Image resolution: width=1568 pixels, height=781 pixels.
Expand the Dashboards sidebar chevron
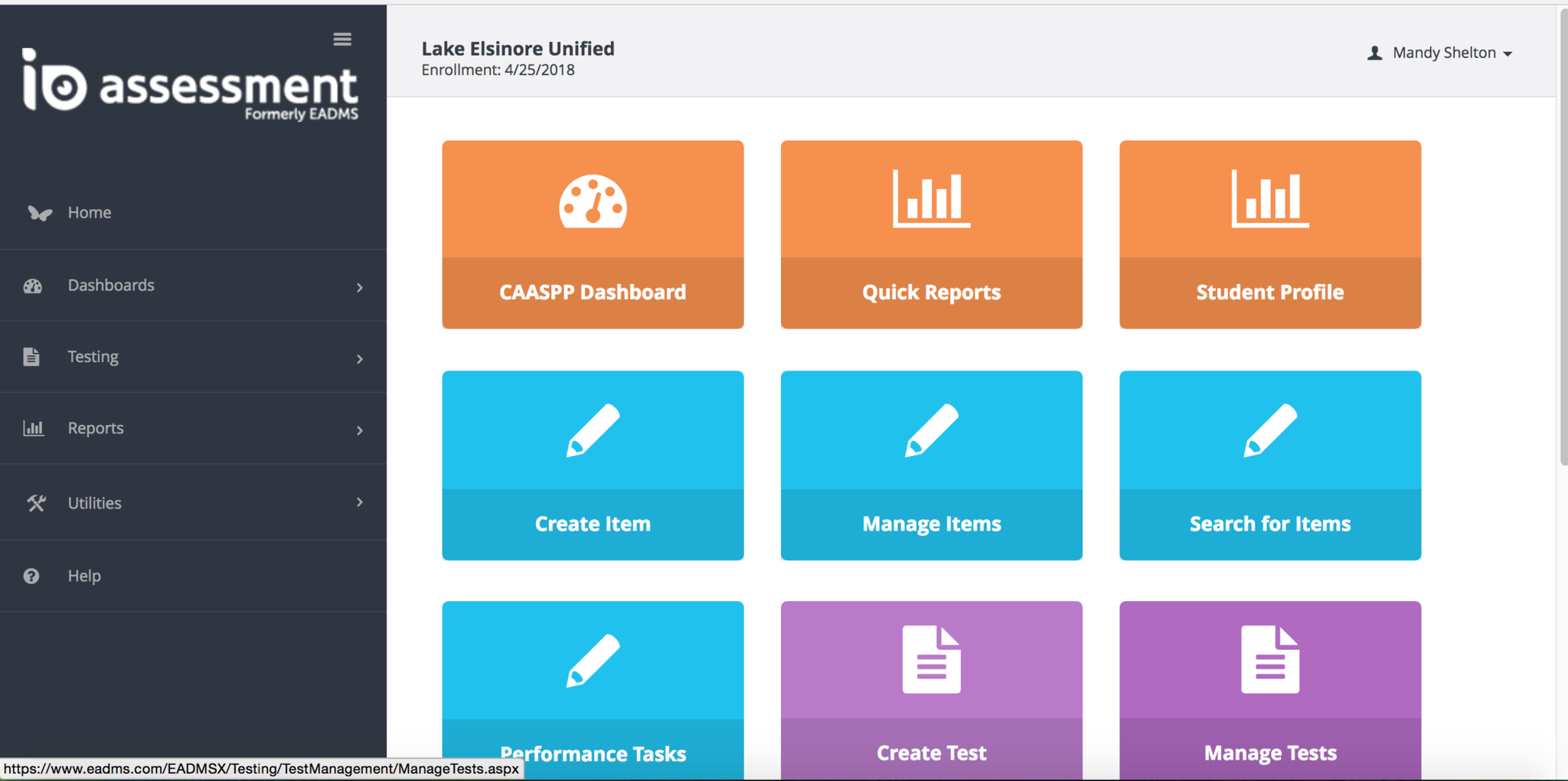[x=359, y=287]
